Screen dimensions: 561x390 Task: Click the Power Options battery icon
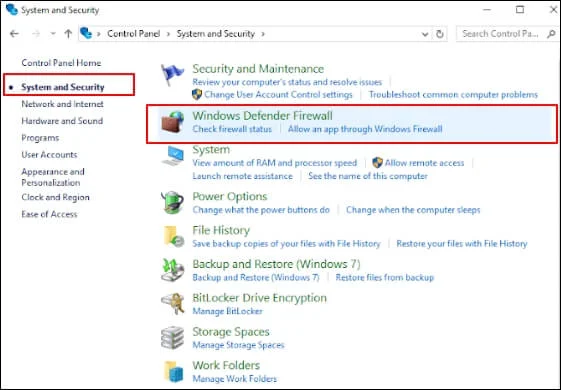point(172,203)
